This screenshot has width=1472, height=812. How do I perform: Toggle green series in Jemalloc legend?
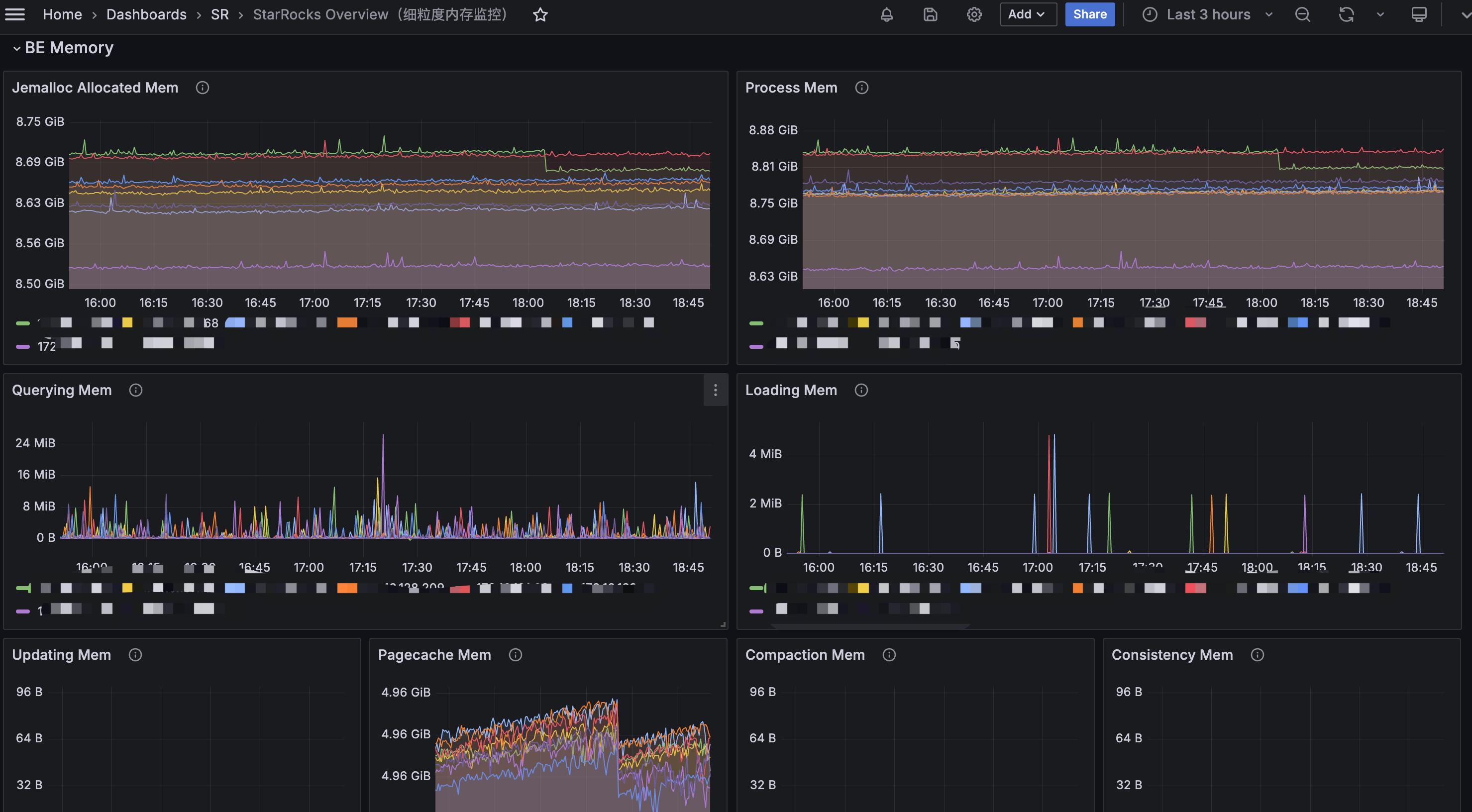point(23,323)
